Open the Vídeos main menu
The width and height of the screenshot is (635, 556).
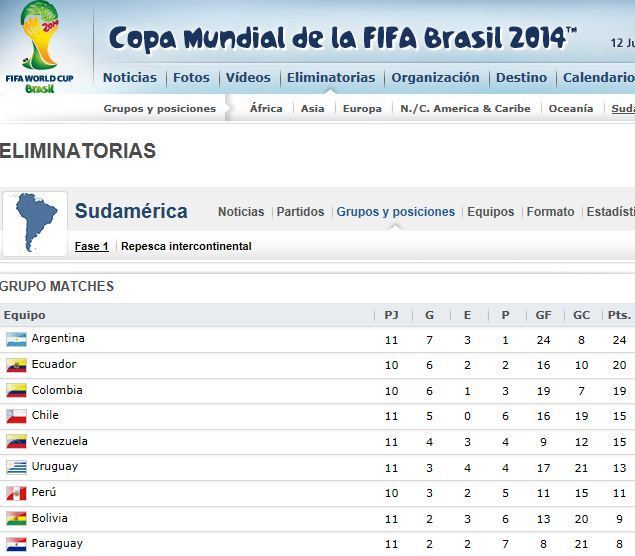[248, 78]
